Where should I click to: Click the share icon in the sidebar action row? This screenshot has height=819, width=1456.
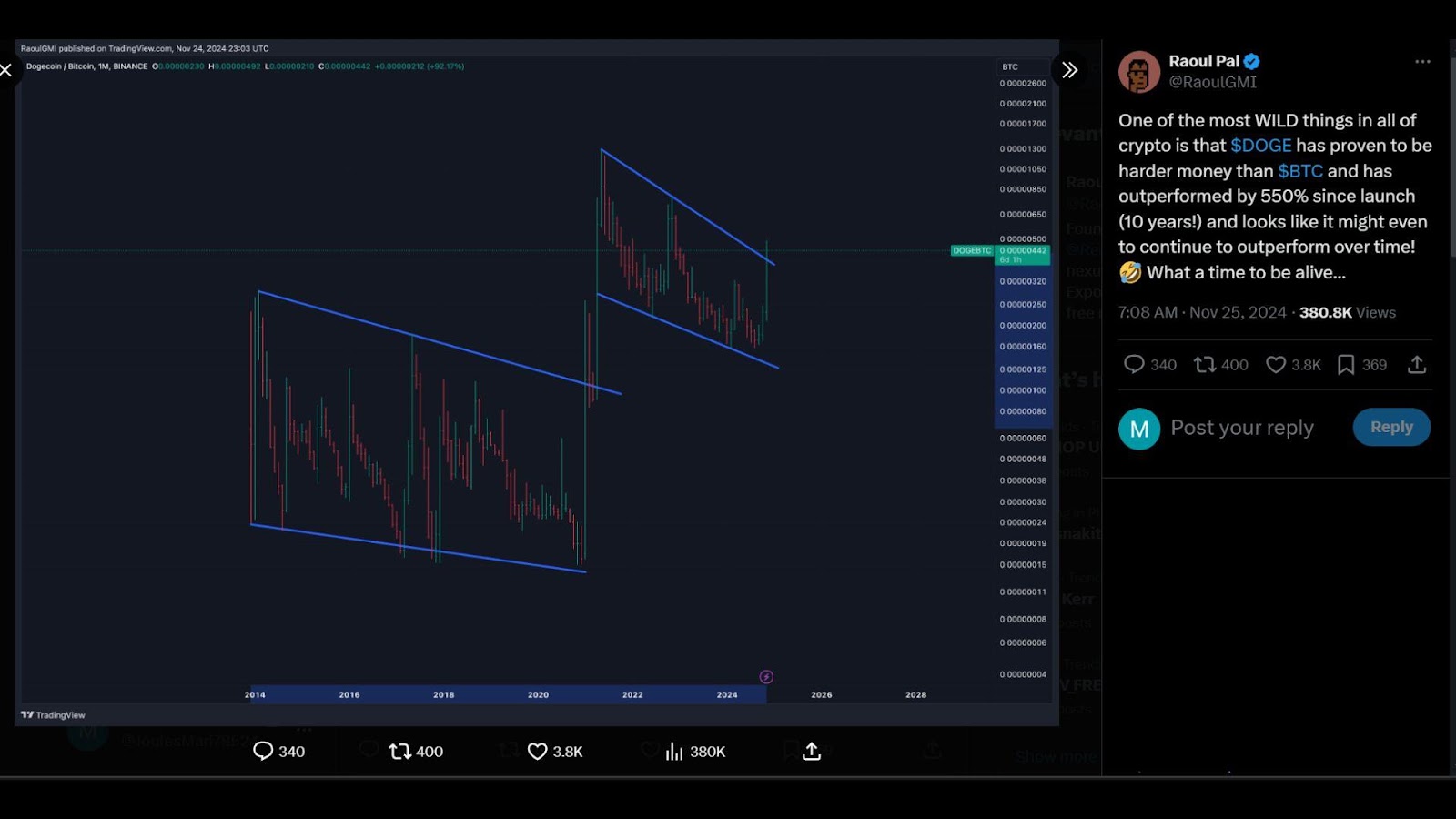1417,365
